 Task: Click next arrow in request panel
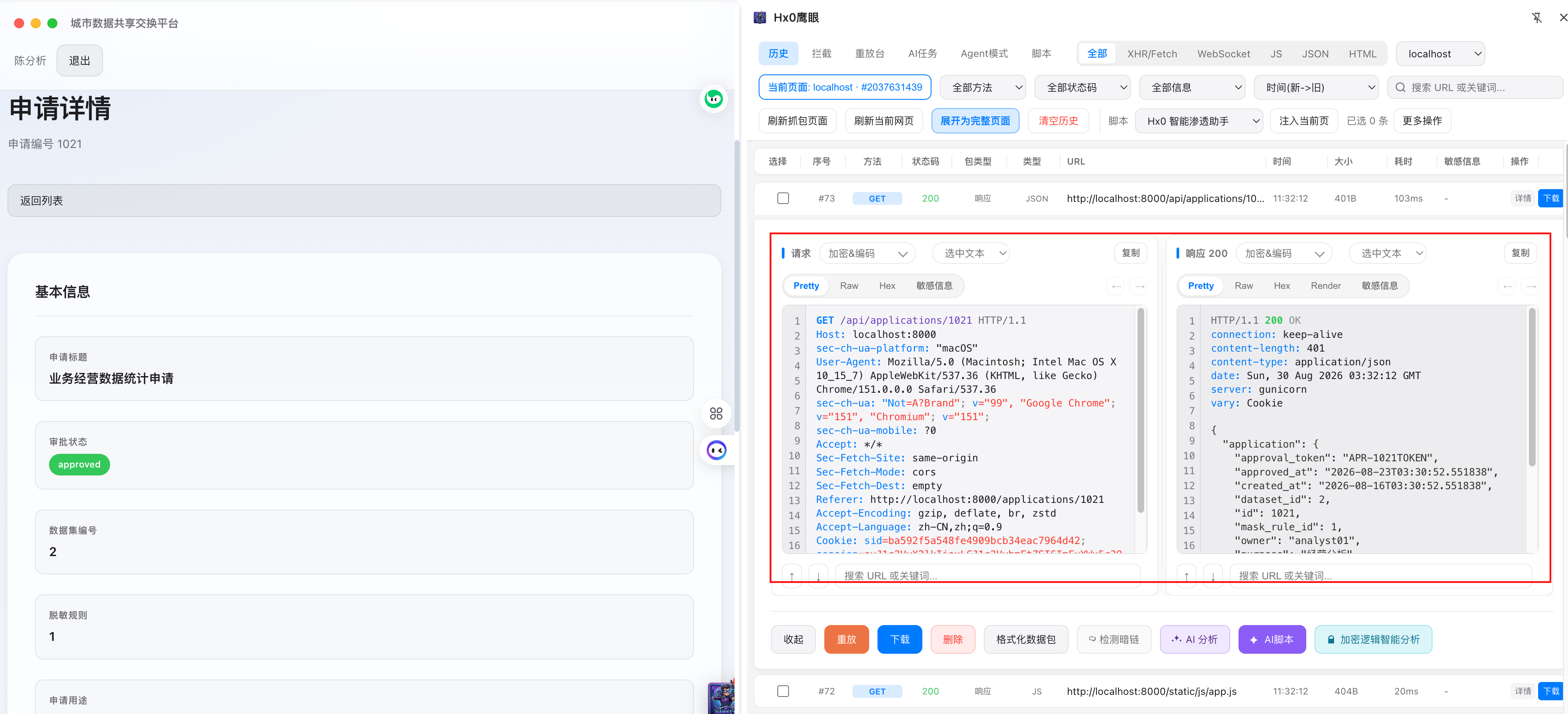[1140, 286]
